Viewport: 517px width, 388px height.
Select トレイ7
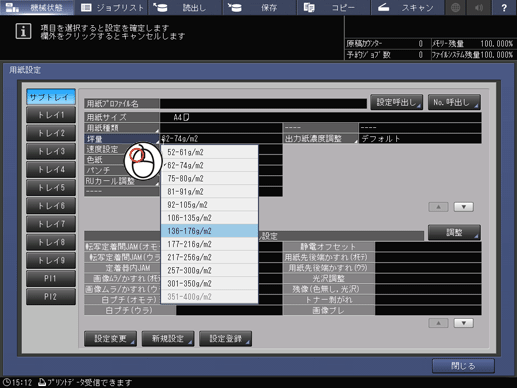tap(51, 224)
